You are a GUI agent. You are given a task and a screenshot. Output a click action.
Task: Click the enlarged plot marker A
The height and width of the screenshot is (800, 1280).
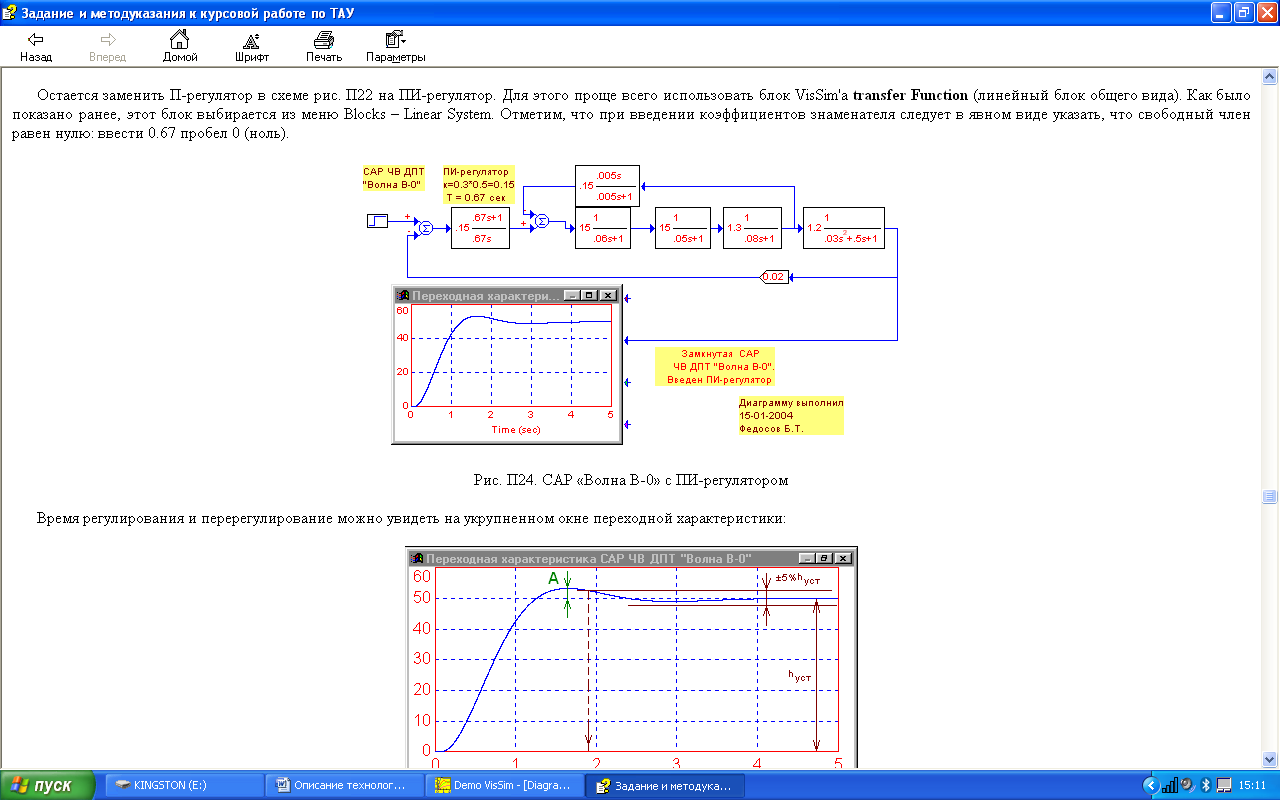tap(553, 579)
